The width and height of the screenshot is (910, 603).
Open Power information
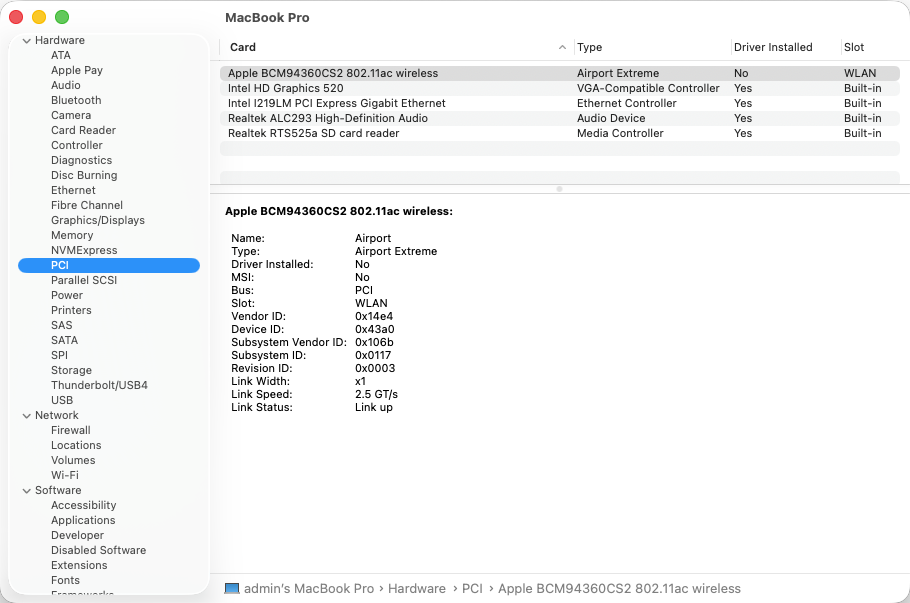point(67,295)
